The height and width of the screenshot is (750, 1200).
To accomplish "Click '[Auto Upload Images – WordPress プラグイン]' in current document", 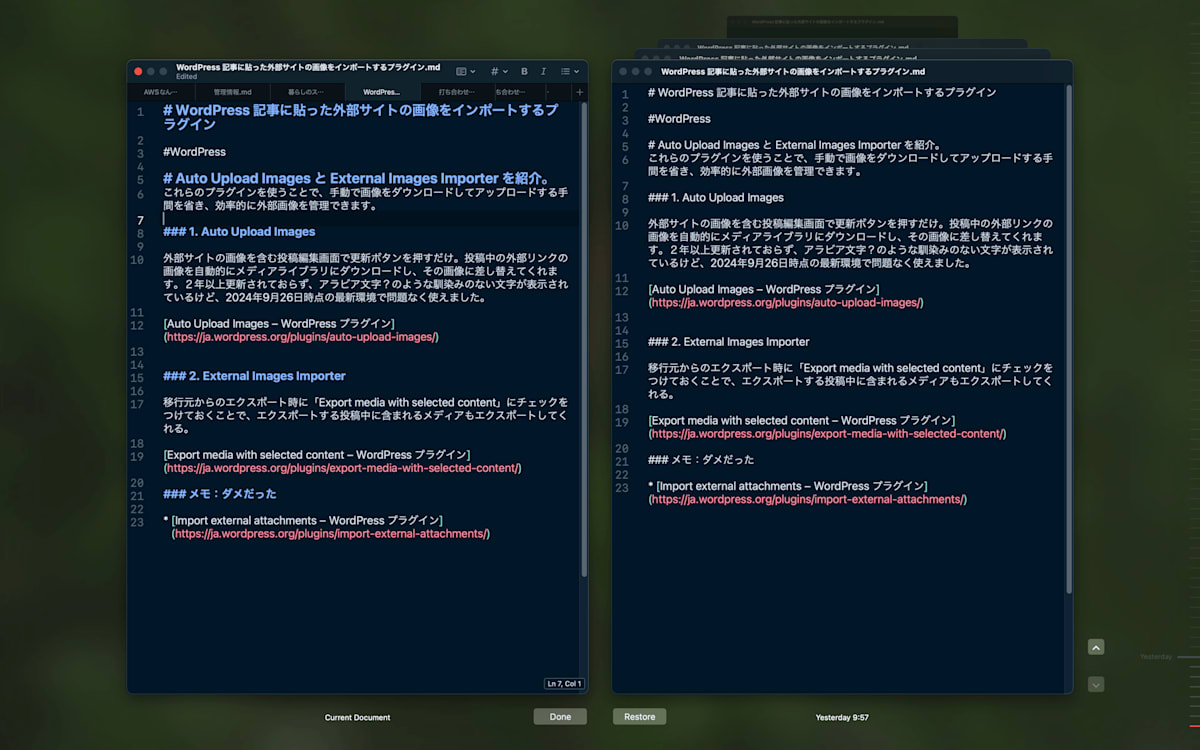I will (279, 324).
